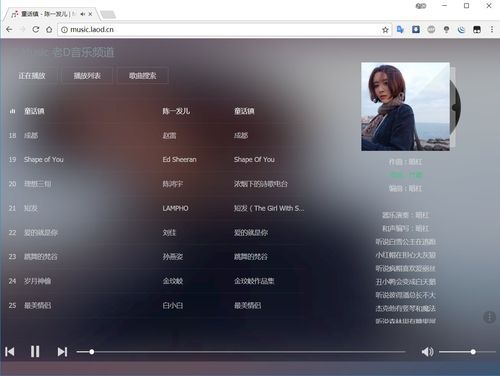Open the blue crescent extension icon
The height and width of the screenshot is (376, 500).
[x=461, y=30]
